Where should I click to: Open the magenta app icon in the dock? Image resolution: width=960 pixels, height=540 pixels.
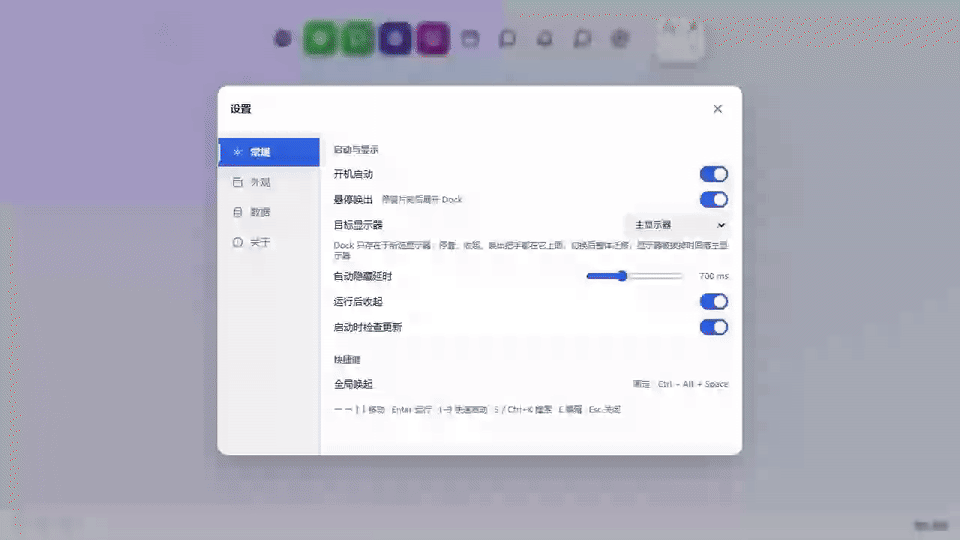433,39
